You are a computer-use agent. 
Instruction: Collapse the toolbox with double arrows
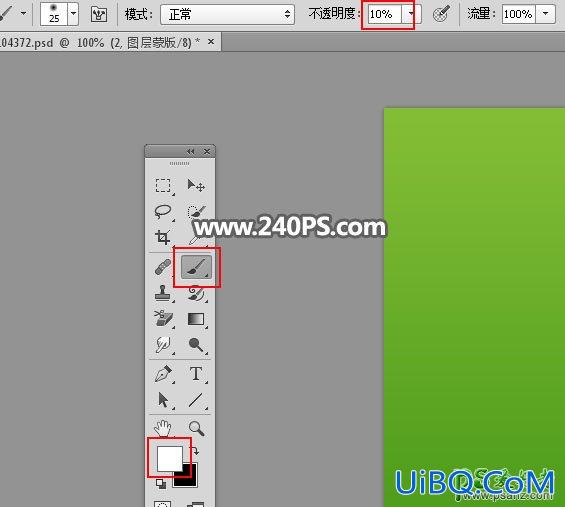[x=190, y=151]
